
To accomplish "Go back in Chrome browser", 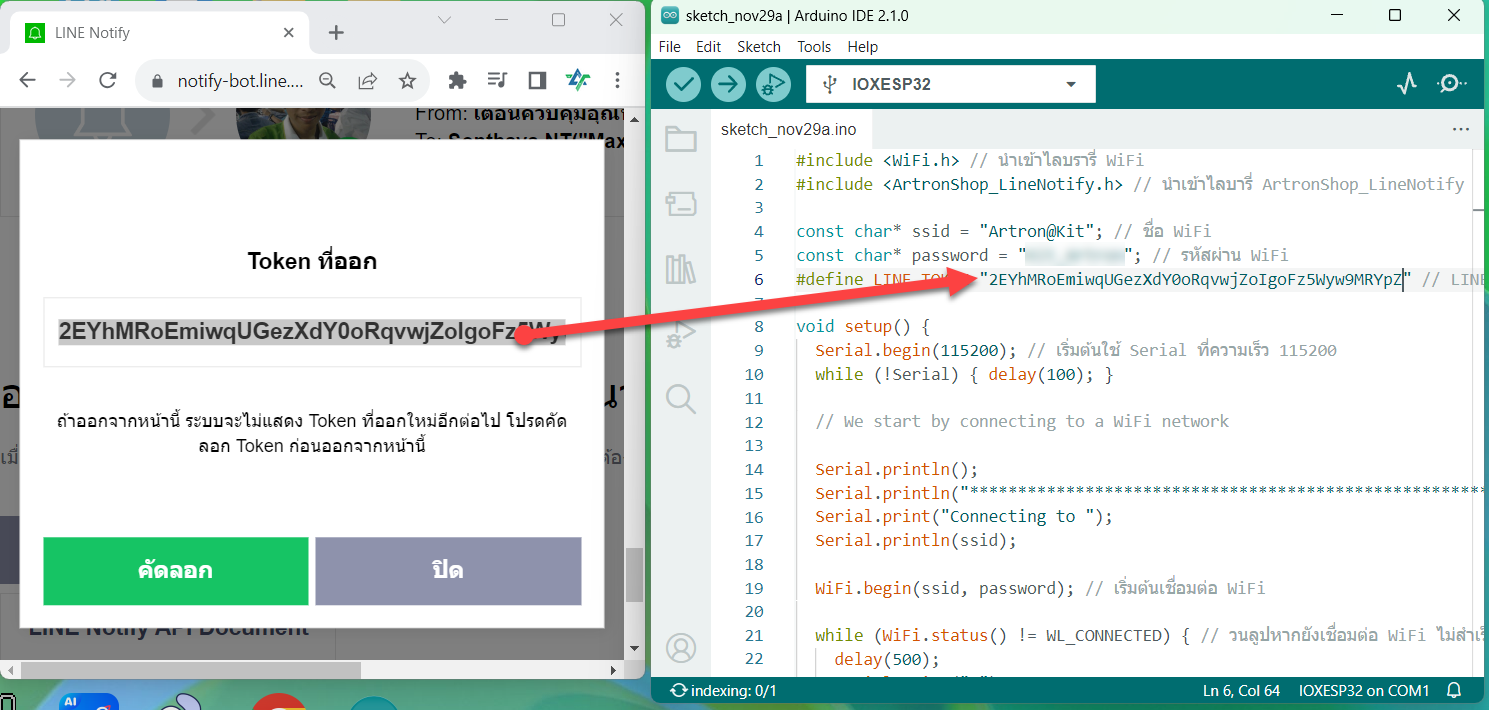I will coord(28,80).
